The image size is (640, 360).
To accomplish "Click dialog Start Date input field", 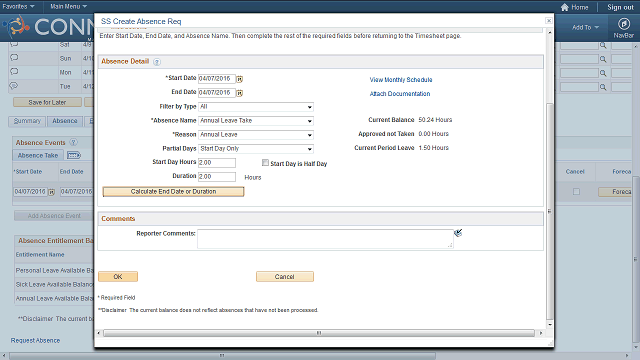I will click(217, 79).
